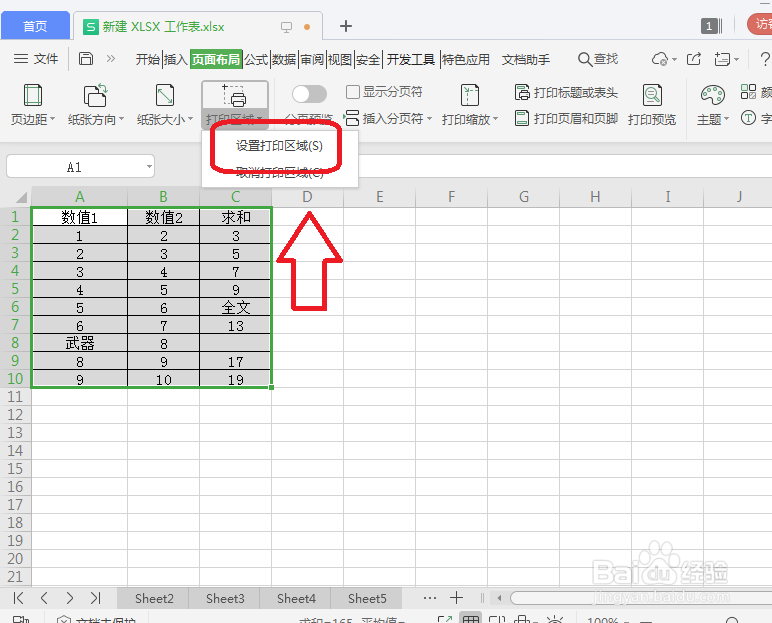772x623 pixels.
Task: Switch to Sheet3 tab
Action: tap(225, 598)
